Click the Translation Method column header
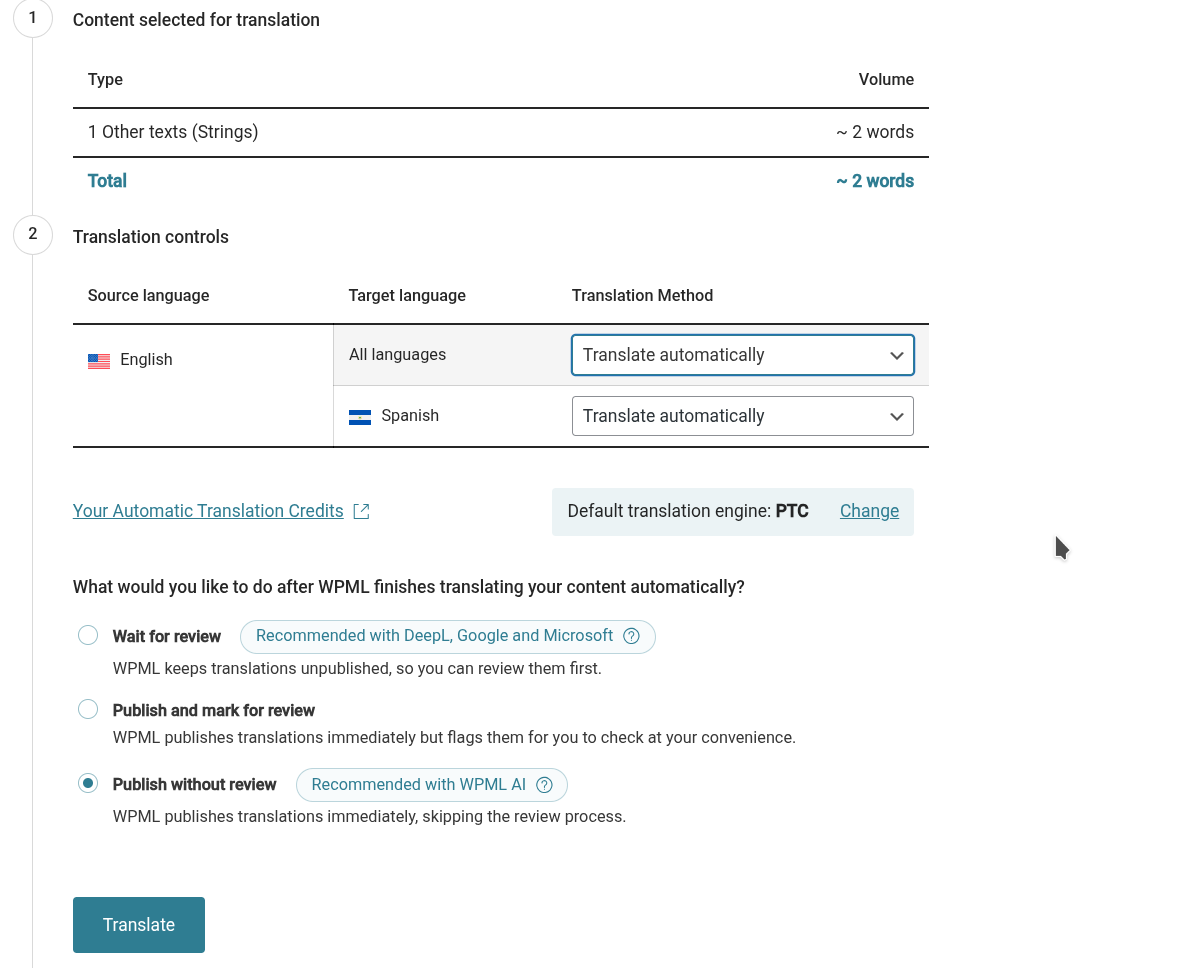 click(x=642, y=295)
